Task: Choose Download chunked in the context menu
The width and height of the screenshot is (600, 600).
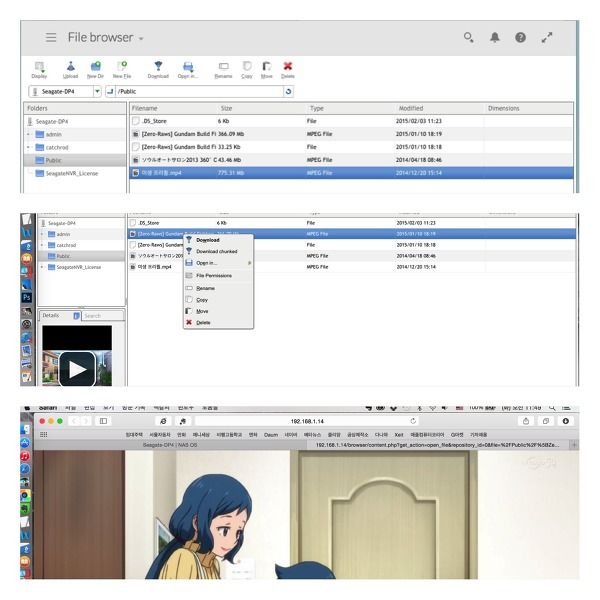Action: pos(217,251)
